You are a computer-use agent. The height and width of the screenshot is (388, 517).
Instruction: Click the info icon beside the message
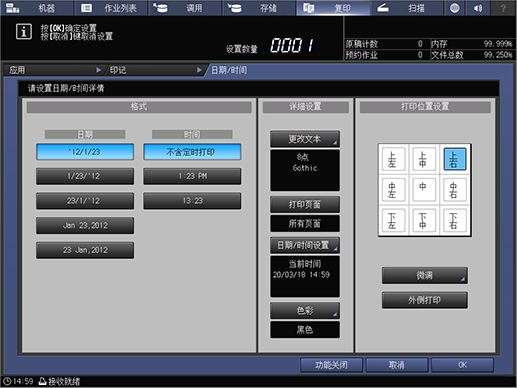point(24,32)
